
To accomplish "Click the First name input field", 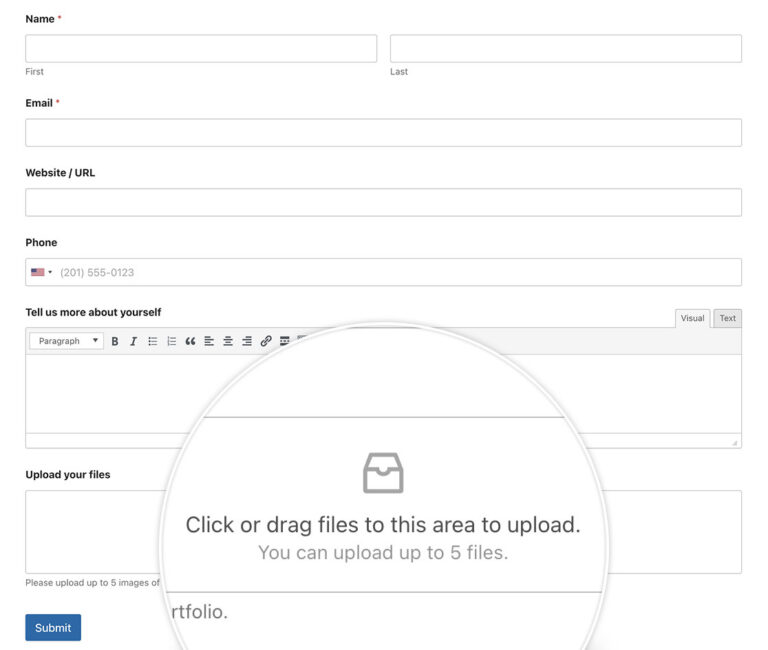I will pyautogui.click(x=201, y=49).
